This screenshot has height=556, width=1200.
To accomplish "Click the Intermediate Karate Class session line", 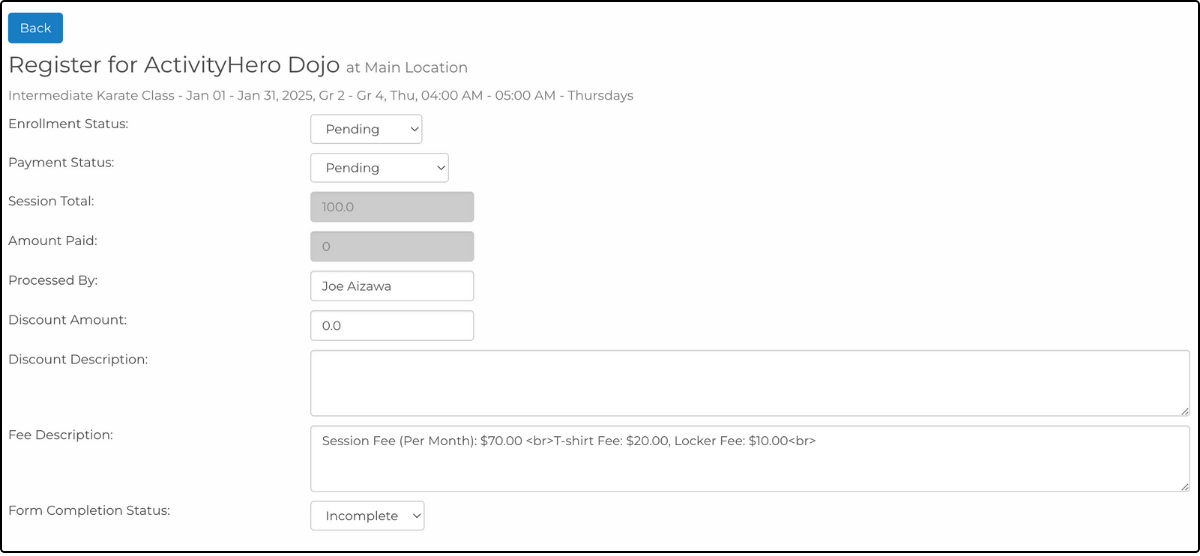I will pyautogui.click(x=320, y=96).
